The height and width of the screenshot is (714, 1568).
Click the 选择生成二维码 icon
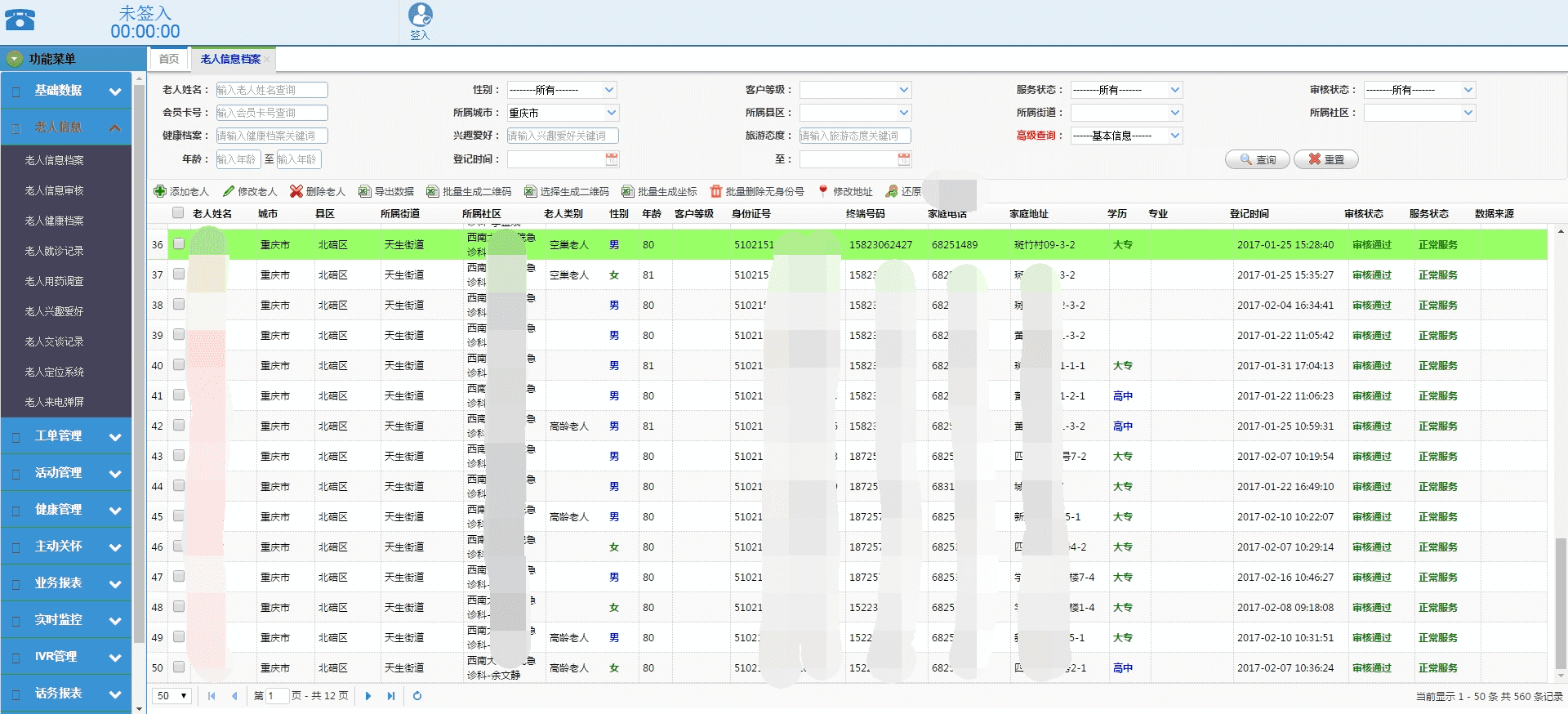tap(531, 191)
